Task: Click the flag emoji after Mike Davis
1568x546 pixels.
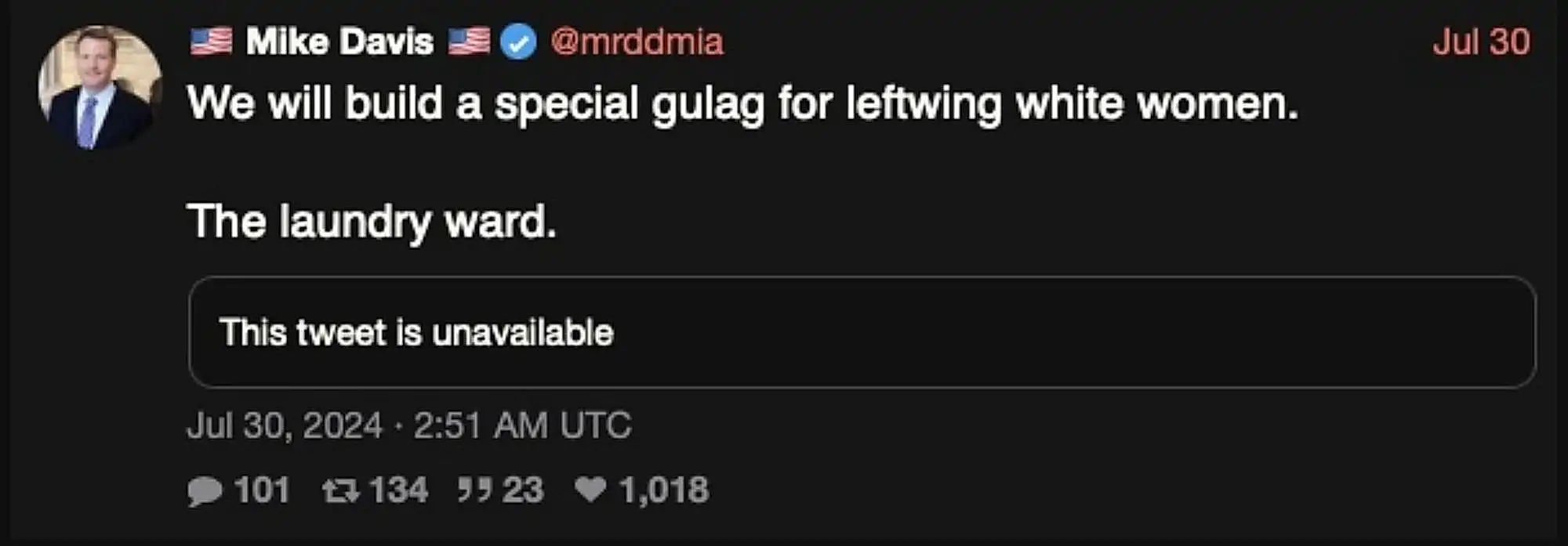Action: [x=469, y=42]
